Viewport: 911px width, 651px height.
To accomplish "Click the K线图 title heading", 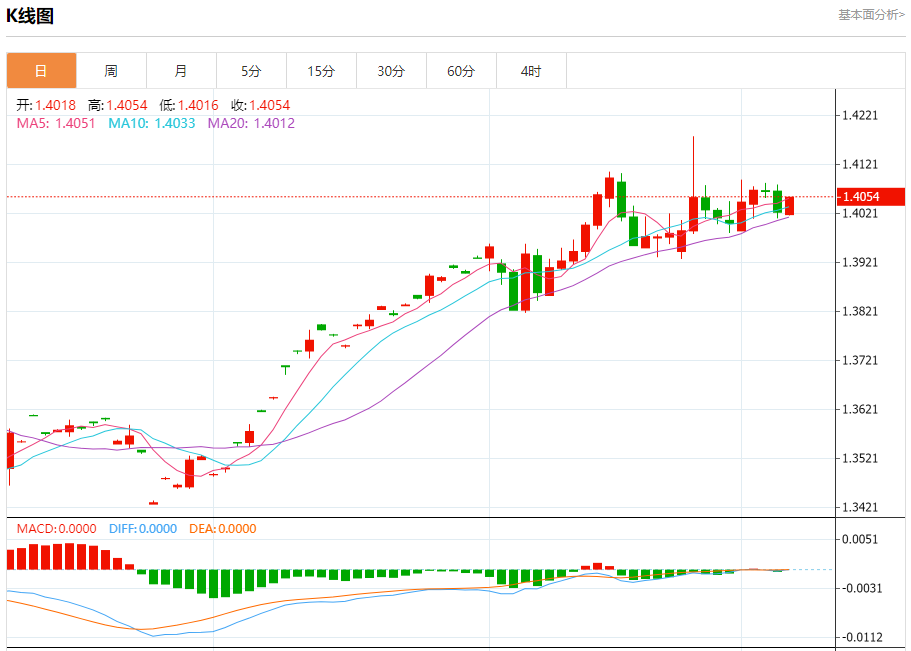I will coord(30,16).
